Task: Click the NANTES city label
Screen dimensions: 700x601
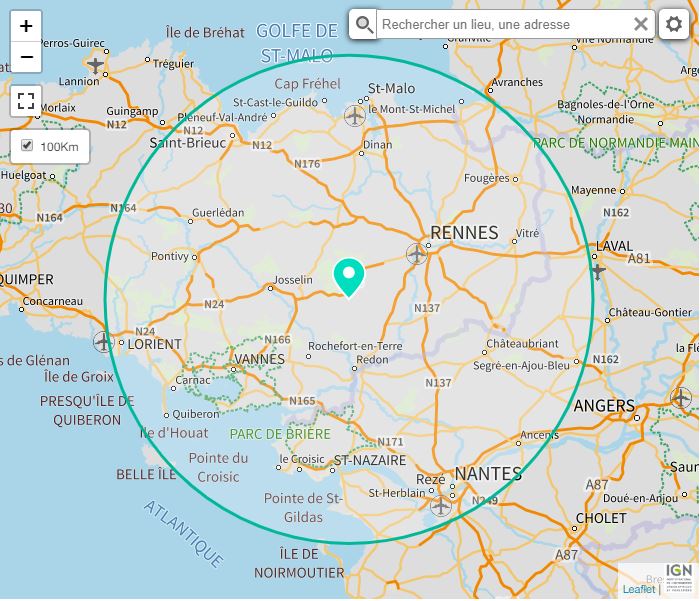Action: (488, 474)
